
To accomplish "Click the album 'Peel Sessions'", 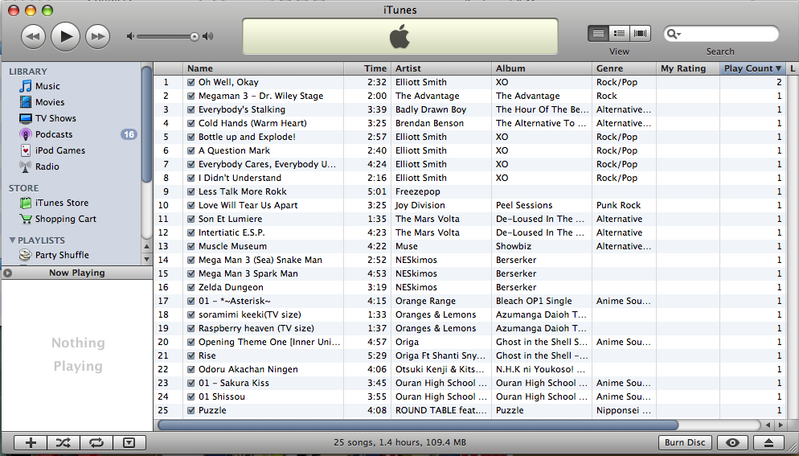I will point(524,205).
